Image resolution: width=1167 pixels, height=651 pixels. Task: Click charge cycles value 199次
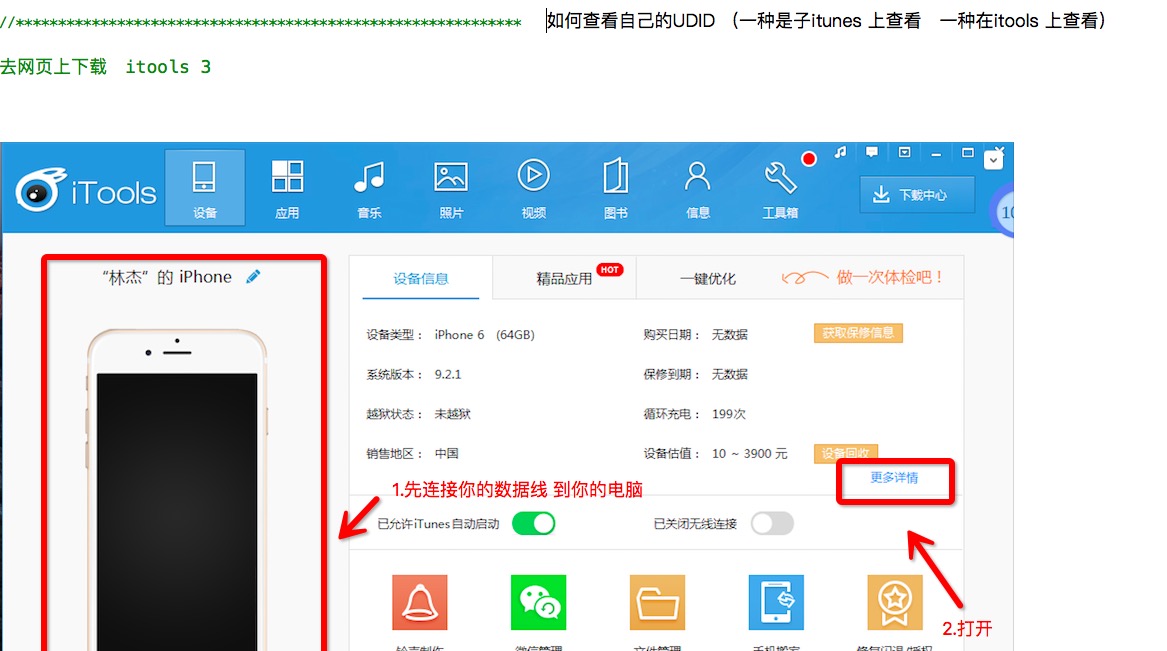tap(729, 414)
